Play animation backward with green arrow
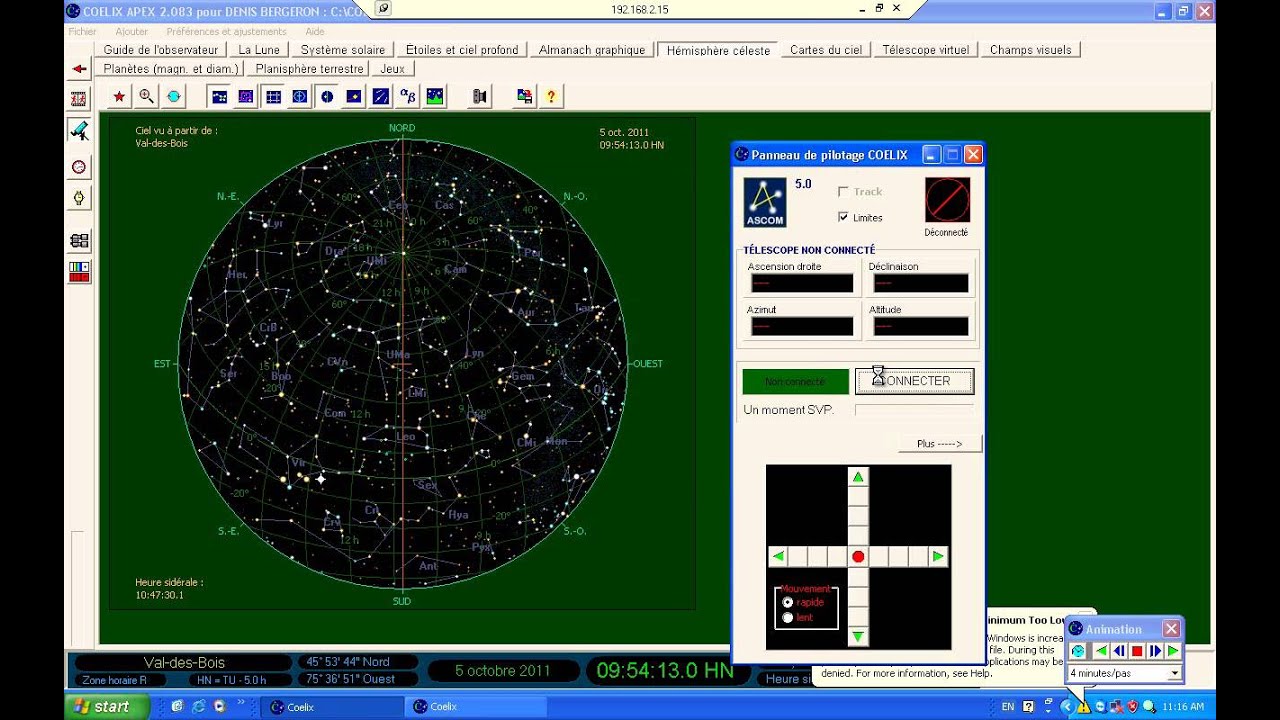This screenshot has height=720, width=1280. click(1100, 651)
